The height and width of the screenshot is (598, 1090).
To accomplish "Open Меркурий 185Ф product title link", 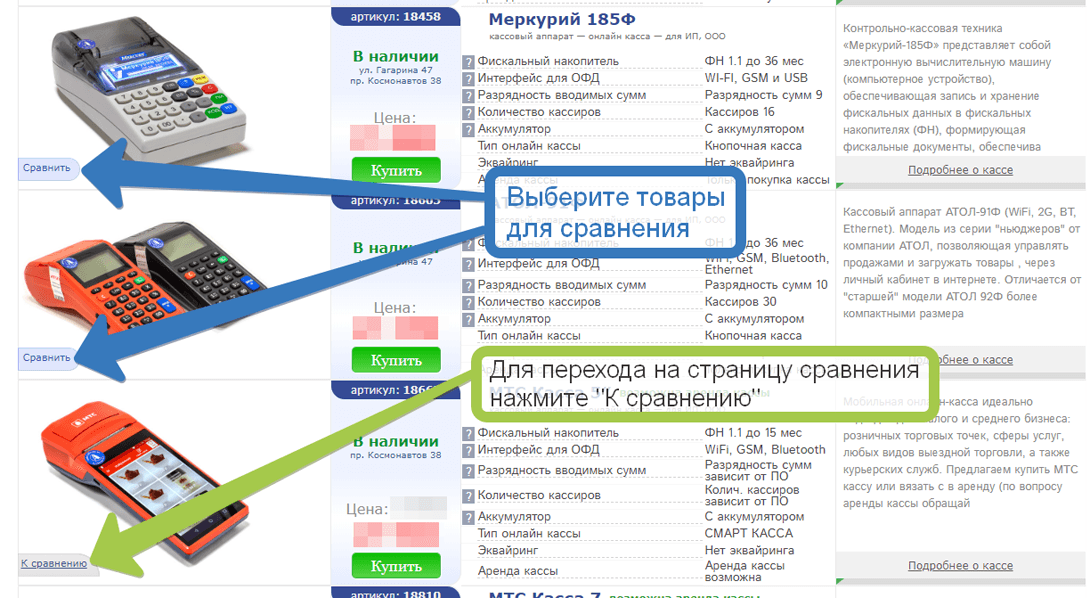I will point(564,19).
